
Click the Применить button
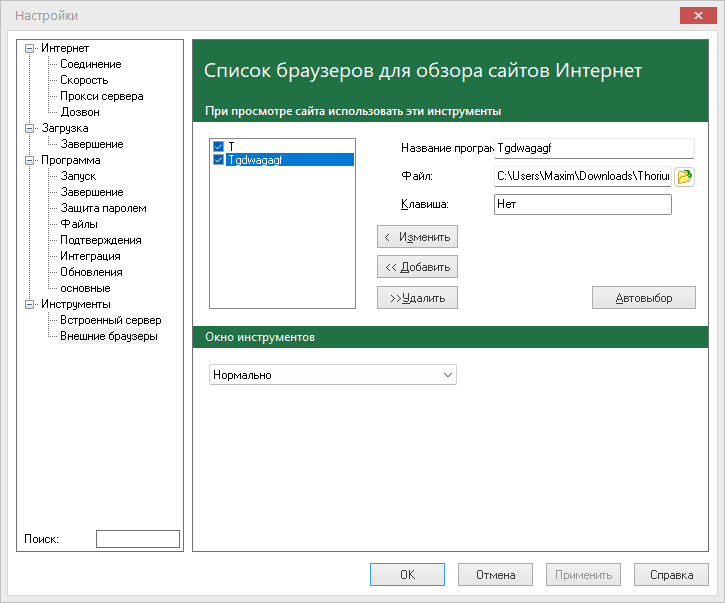(583, 574)
